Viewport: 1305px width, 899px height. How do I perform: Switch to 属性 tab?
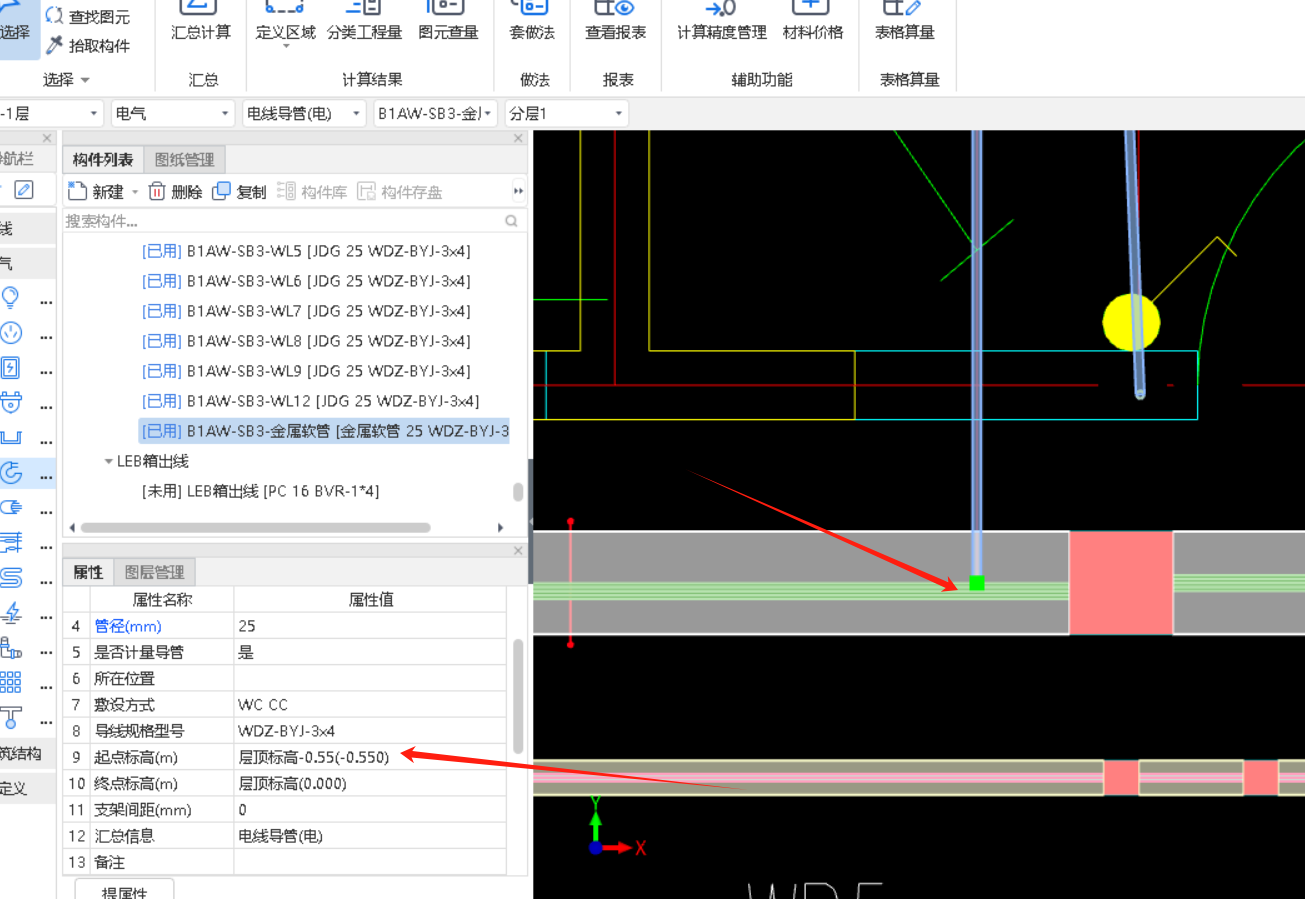pos(88,572)
